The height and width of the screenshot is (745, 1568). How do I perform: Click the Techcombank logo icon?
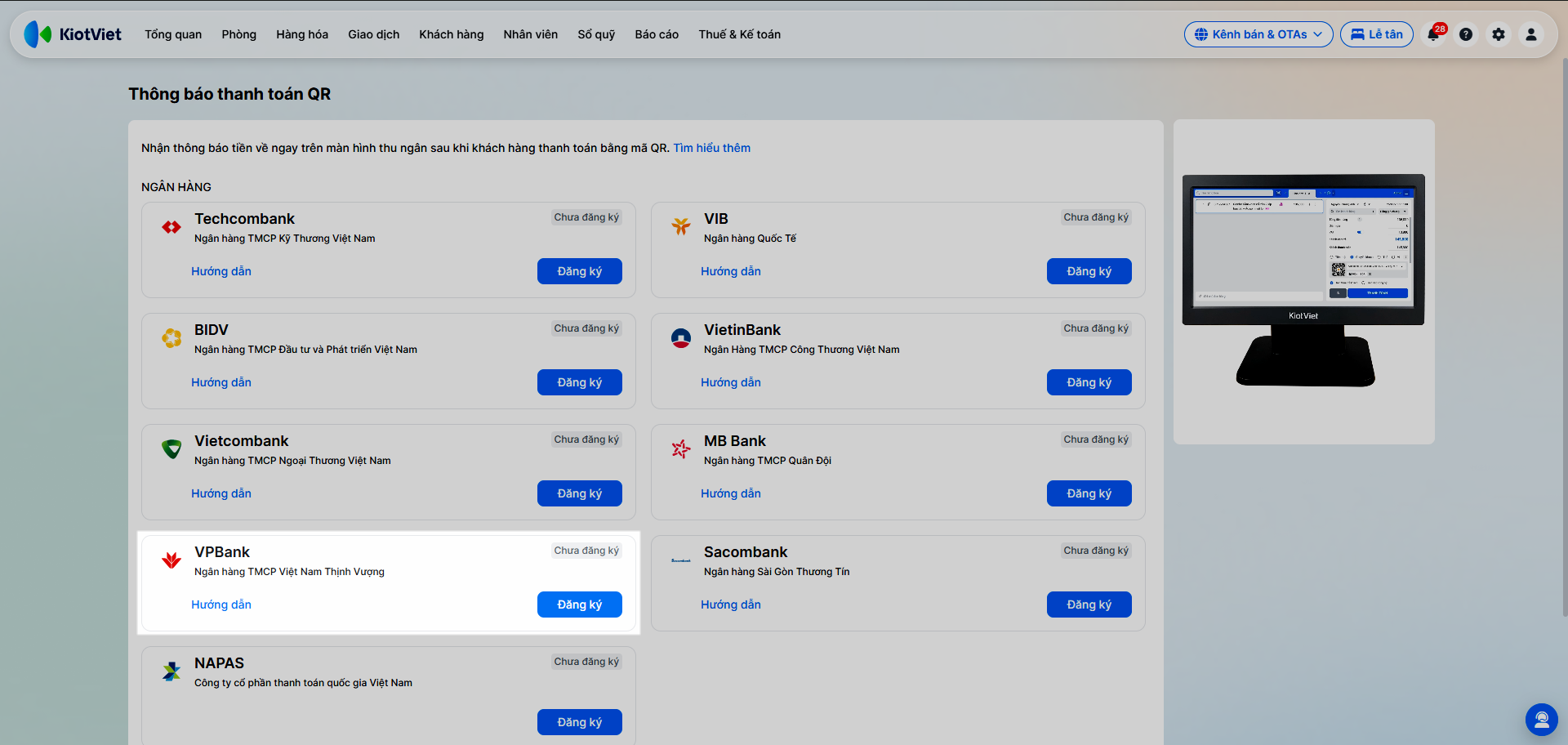tap(171, 227)
